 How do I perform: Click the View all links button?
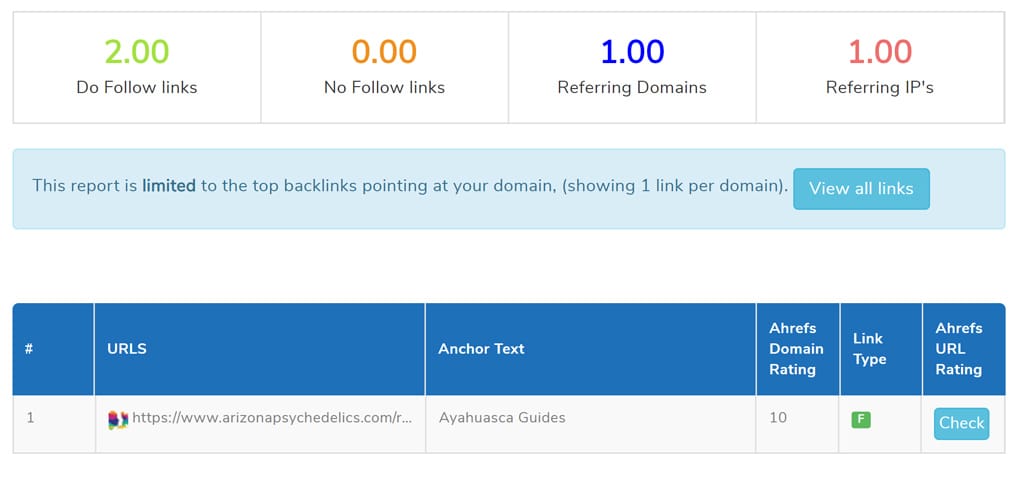pos(861,189)
